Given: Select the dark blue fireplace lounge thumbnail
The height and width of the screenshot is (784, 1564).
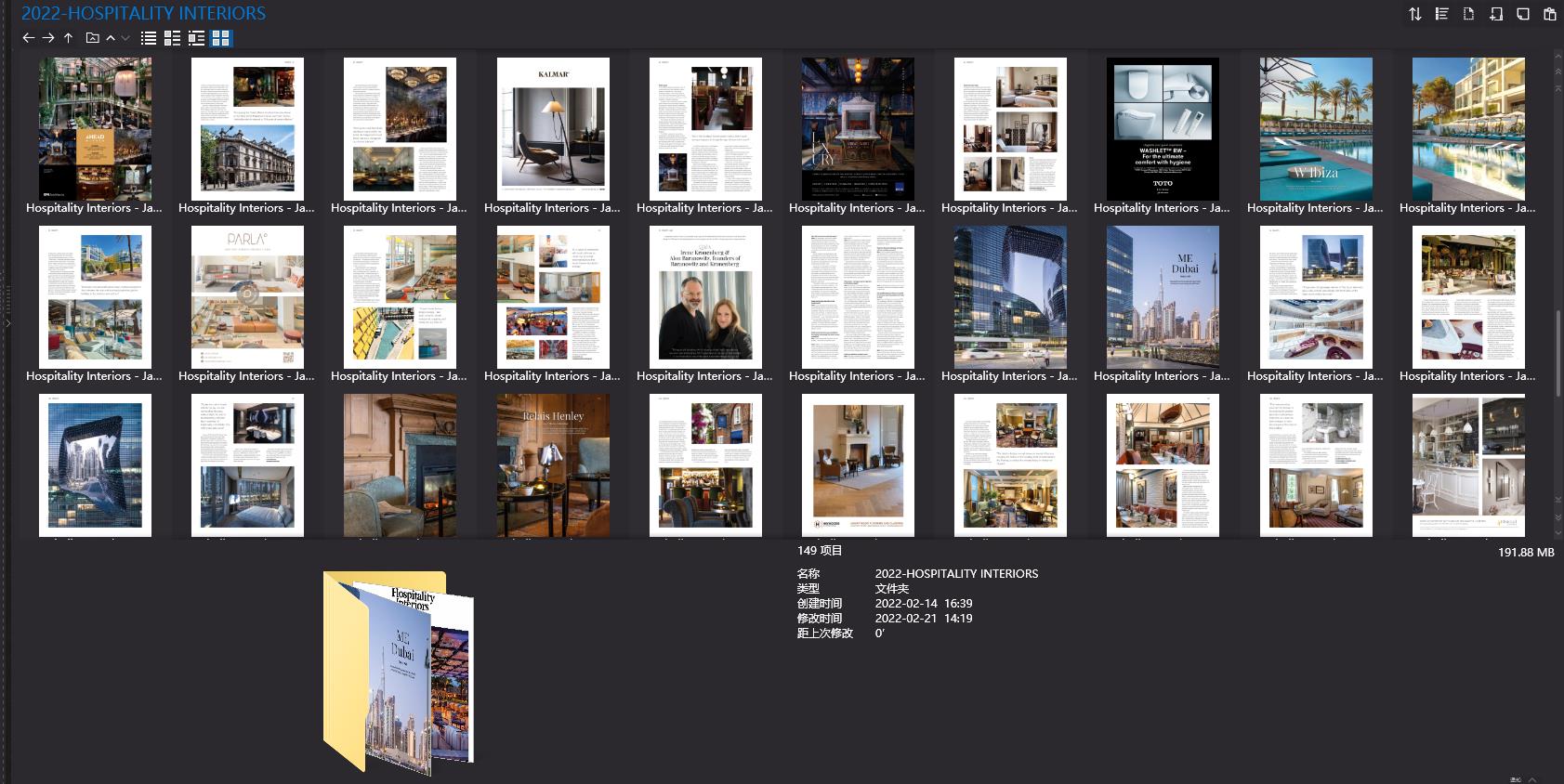Looking at the screenshot, I should coord(858,128).
